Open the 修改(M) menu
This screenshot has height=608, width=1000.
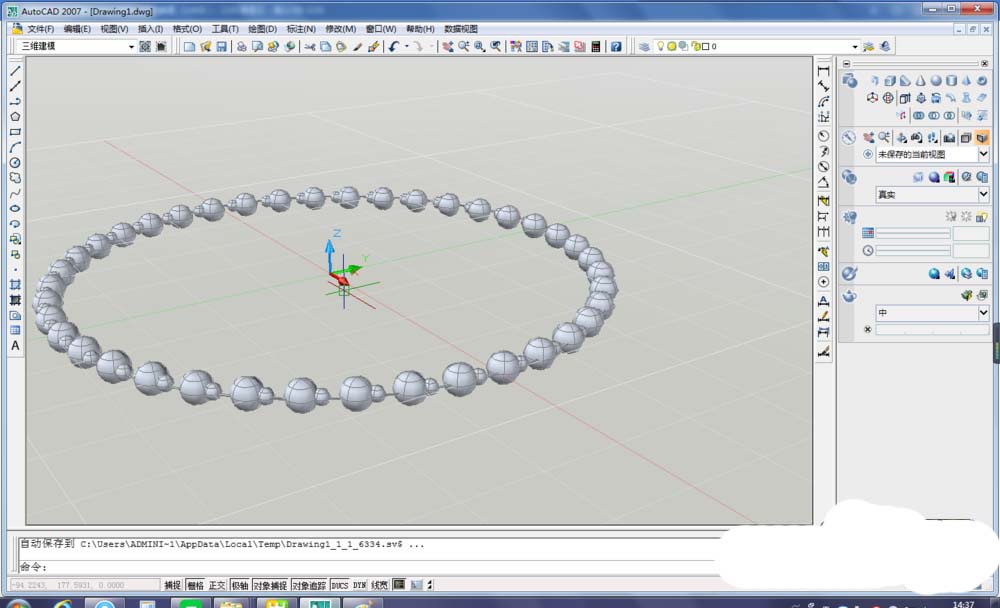pyautogui.click(x=340, y=29)
